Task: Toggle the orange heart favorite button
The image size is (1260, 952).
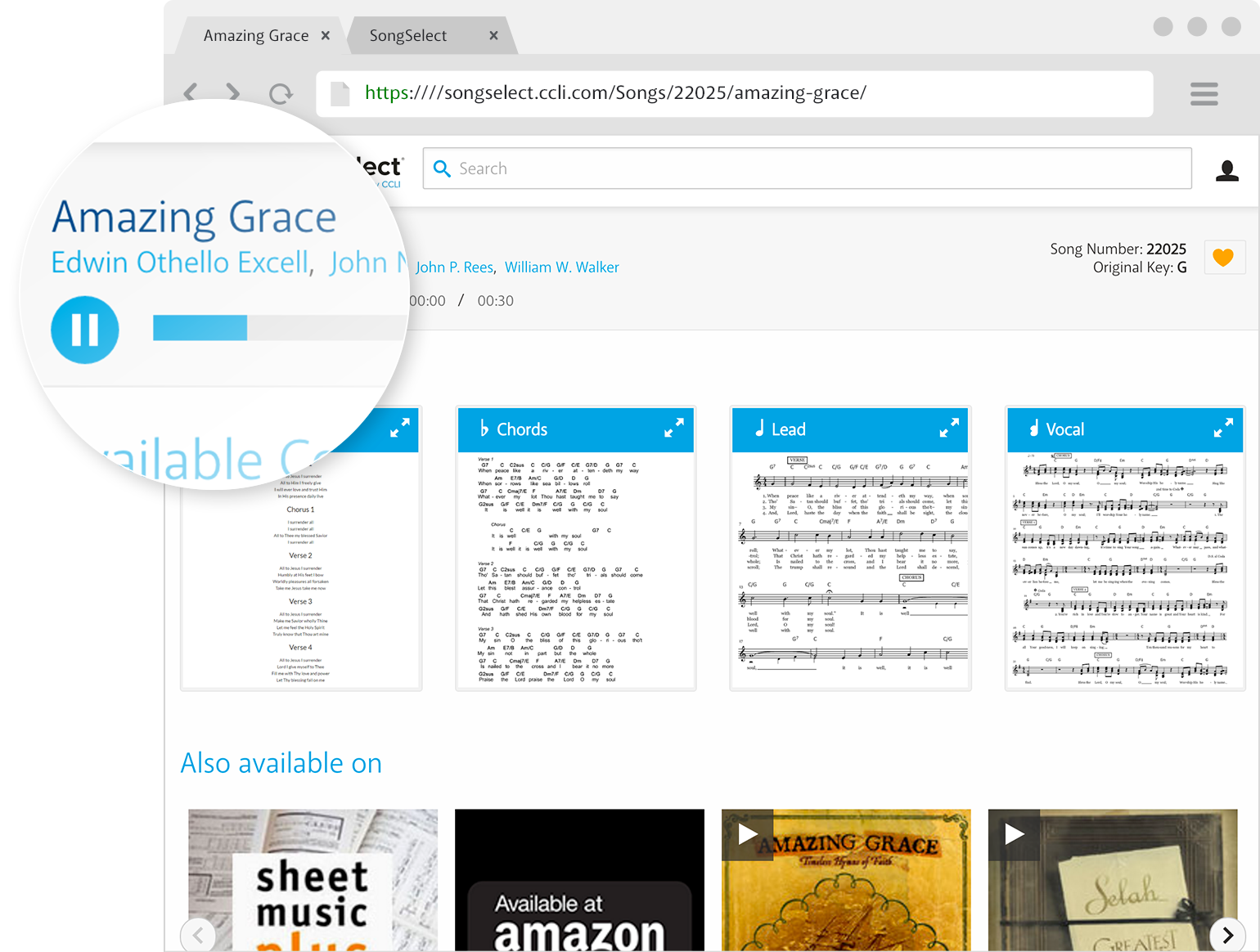Action: pos(1223,258)
